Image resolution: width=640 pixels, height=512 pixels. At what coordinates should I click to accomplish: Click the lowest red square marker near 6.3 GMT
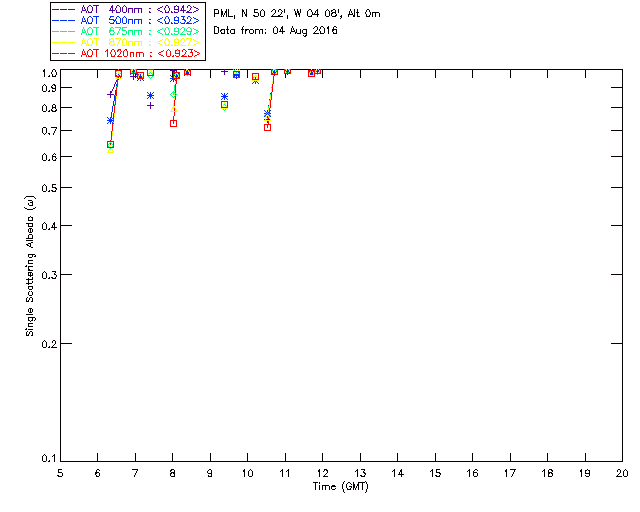[x=110, y=145]
